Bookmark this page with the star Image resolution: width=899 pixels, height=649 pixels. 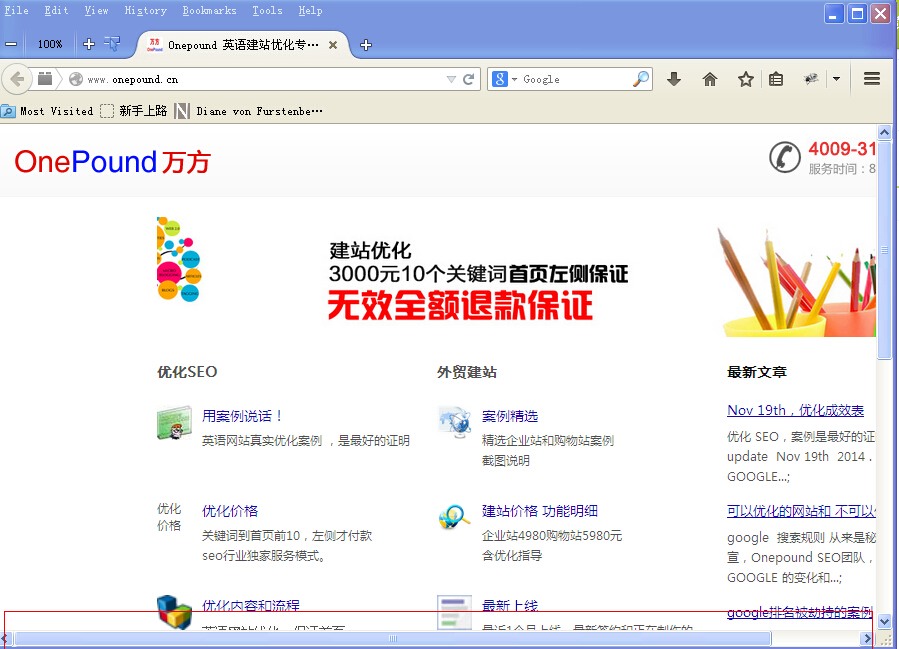click(745, 79)
